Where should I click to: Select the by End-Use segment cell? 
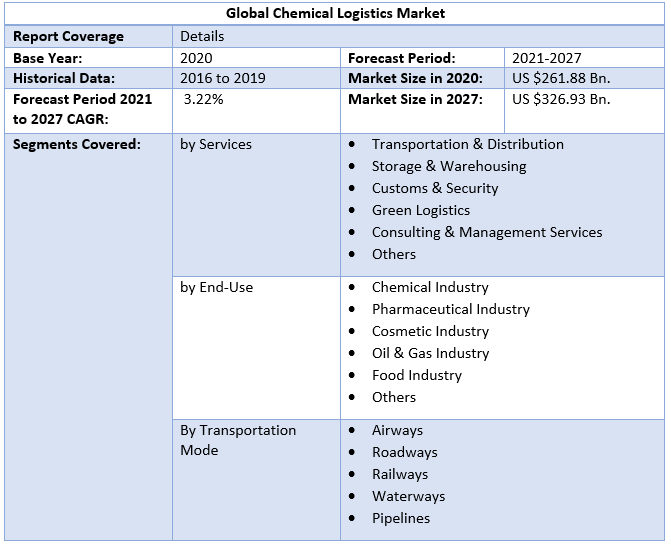[216, 287]
